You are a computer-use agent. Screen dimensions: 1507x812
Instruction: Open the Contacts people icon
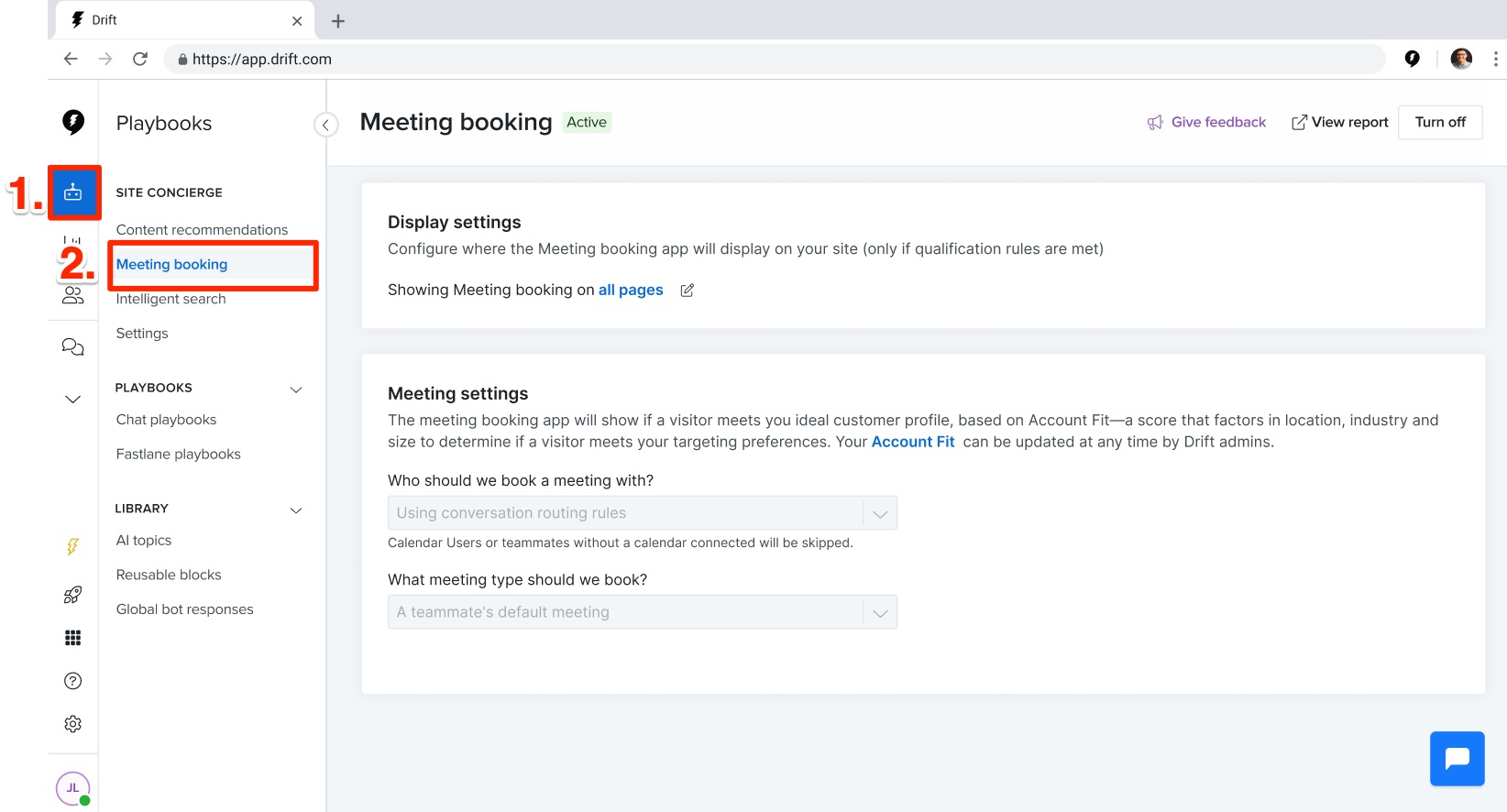(72, 295)
